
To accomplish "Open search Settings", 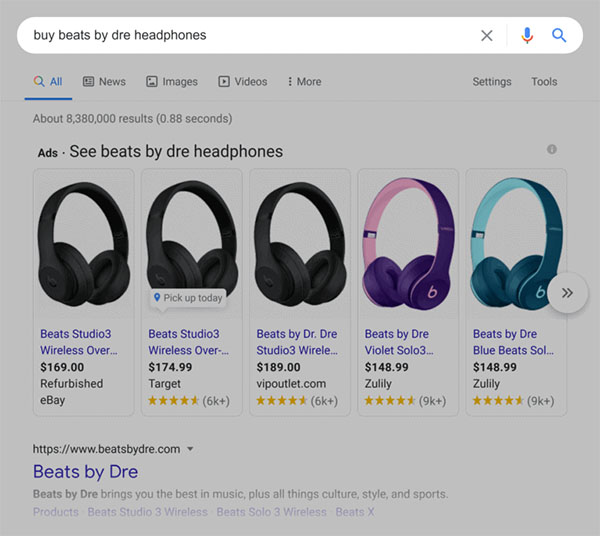I will point(492,81).
